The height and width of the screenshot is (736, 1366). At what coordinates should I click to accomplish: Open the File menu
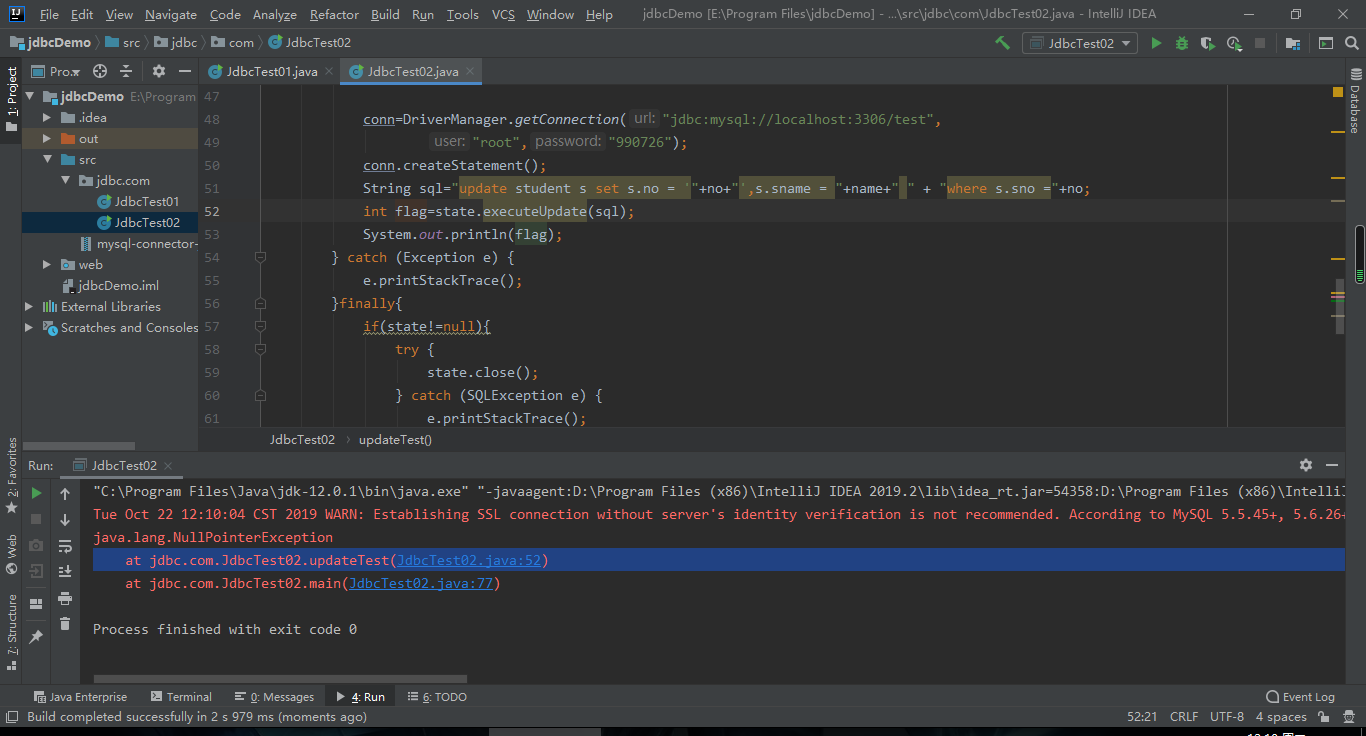click(x=49, y=15)
